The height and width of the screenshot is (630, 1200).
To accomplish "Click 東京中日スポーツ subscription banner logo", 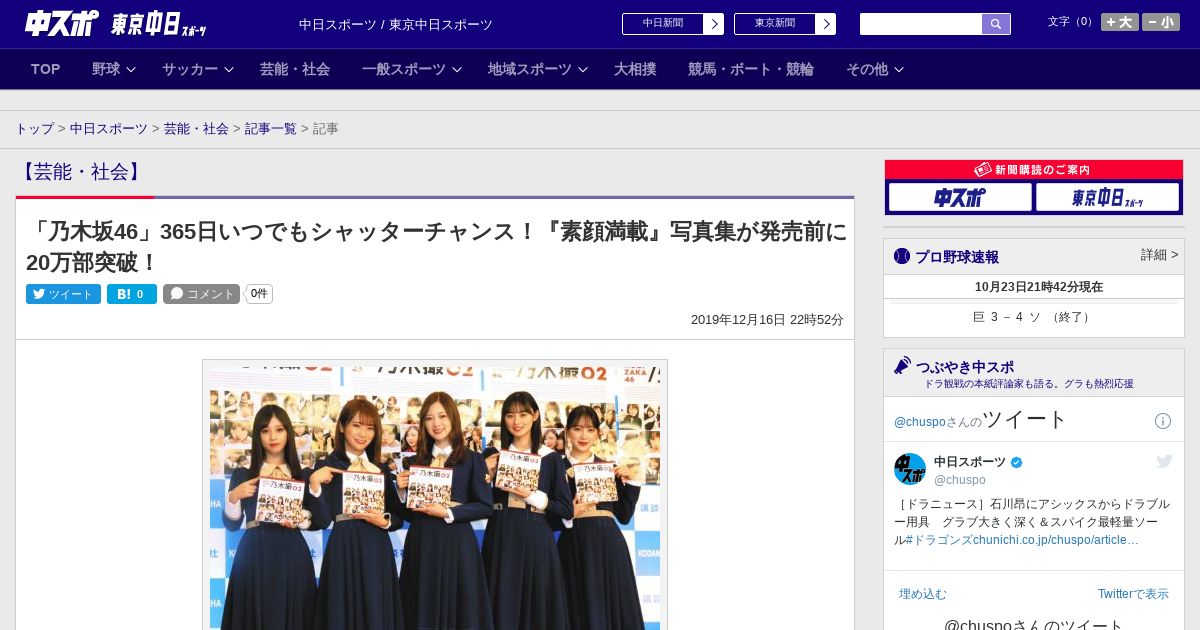I will pos(1107,198).
